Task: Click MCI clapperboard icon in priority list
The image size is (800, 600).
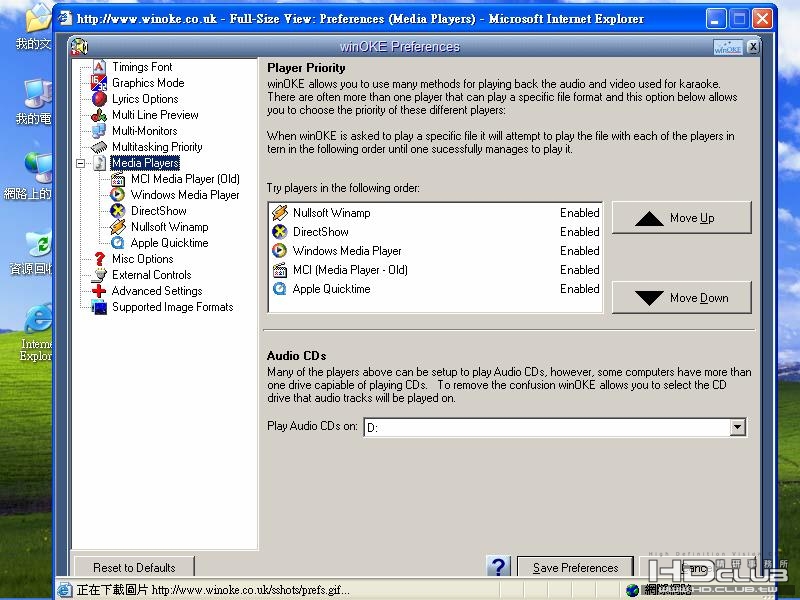Action: (280, 269)
